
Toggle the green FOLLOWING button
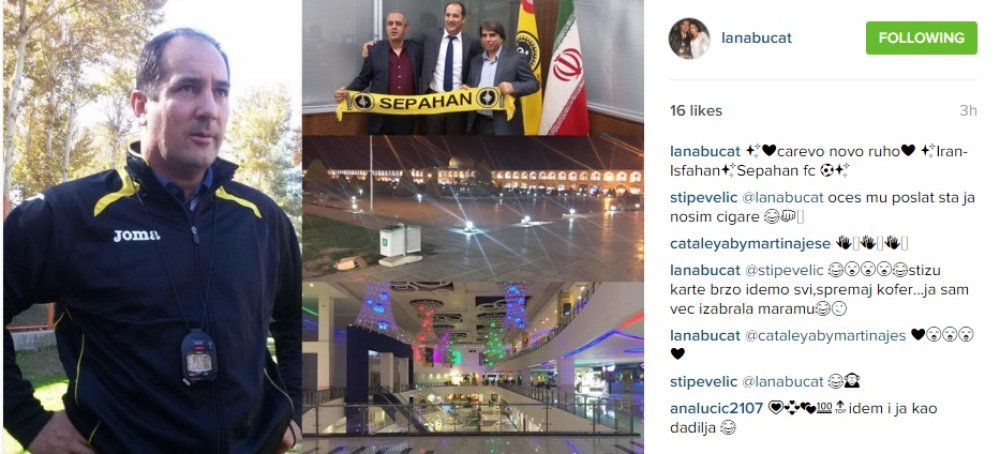(x=921, y=38)
